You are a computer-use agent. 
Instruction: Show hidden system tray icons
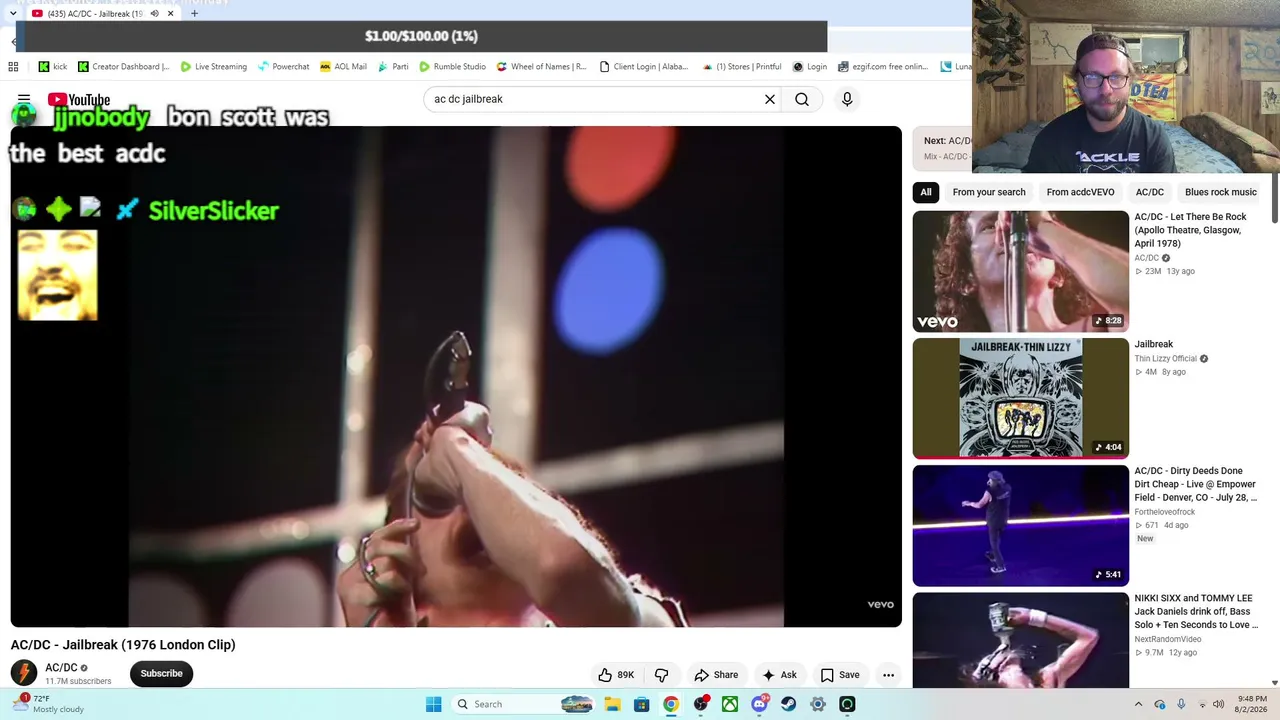(x=1138, y=704)
